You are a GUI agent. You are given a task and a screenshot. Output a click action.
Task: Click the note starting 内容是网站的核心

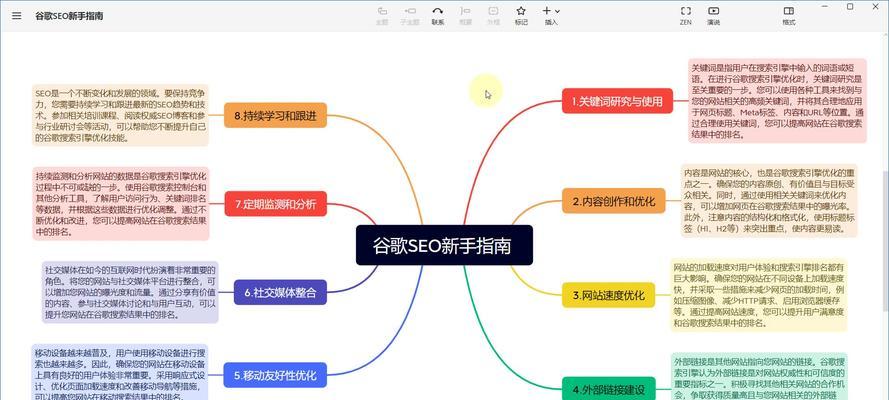pyautogui.click(x=769, y=201)
